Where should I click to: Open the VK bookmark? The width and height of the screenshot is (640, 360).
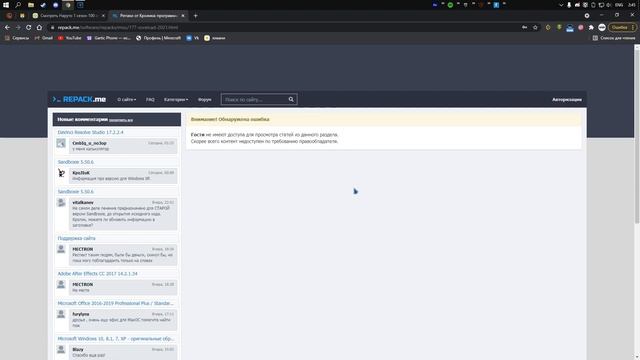(x=193, y=38)
